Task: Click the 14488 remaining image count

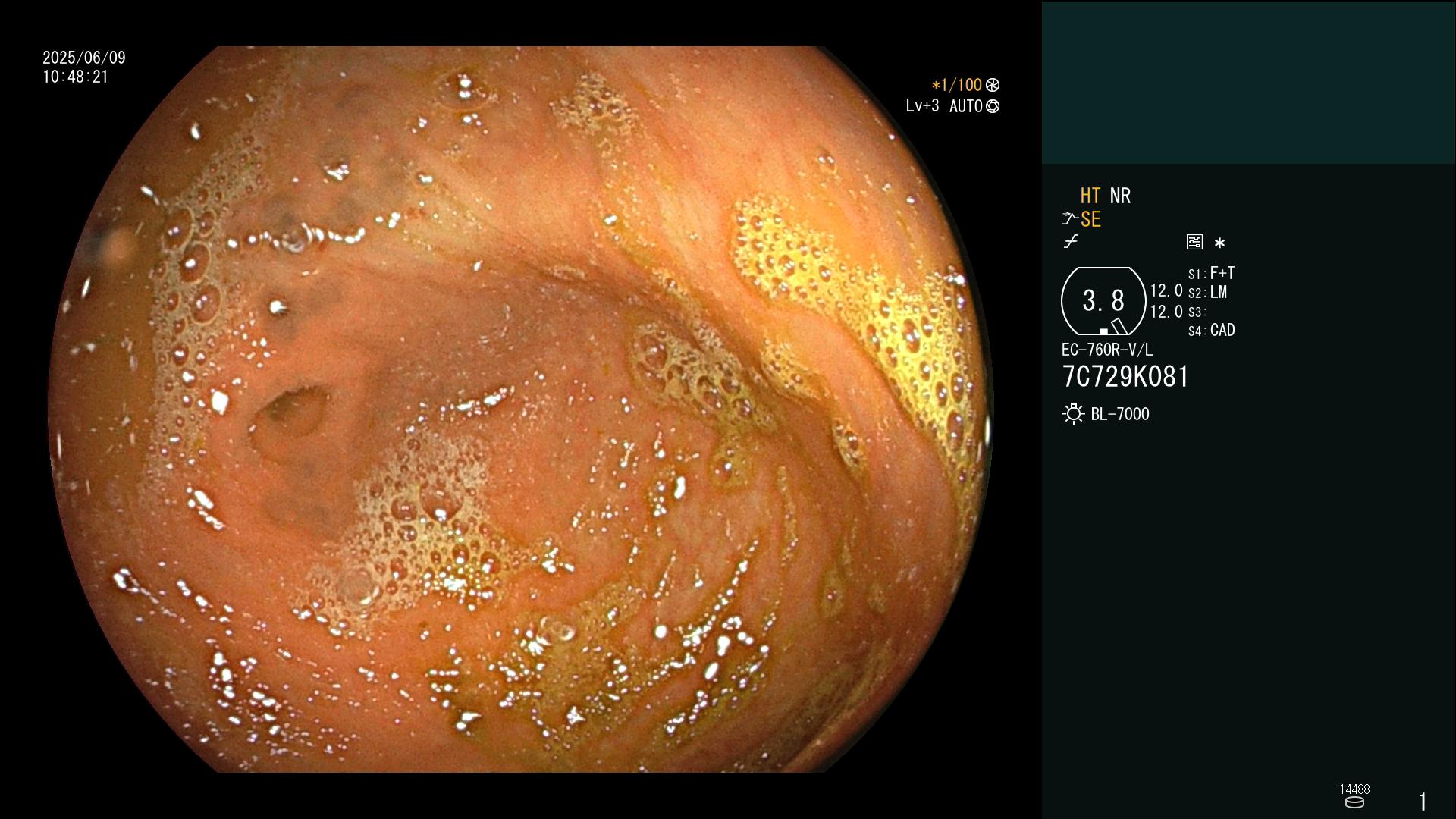Action: [1354, 789]
